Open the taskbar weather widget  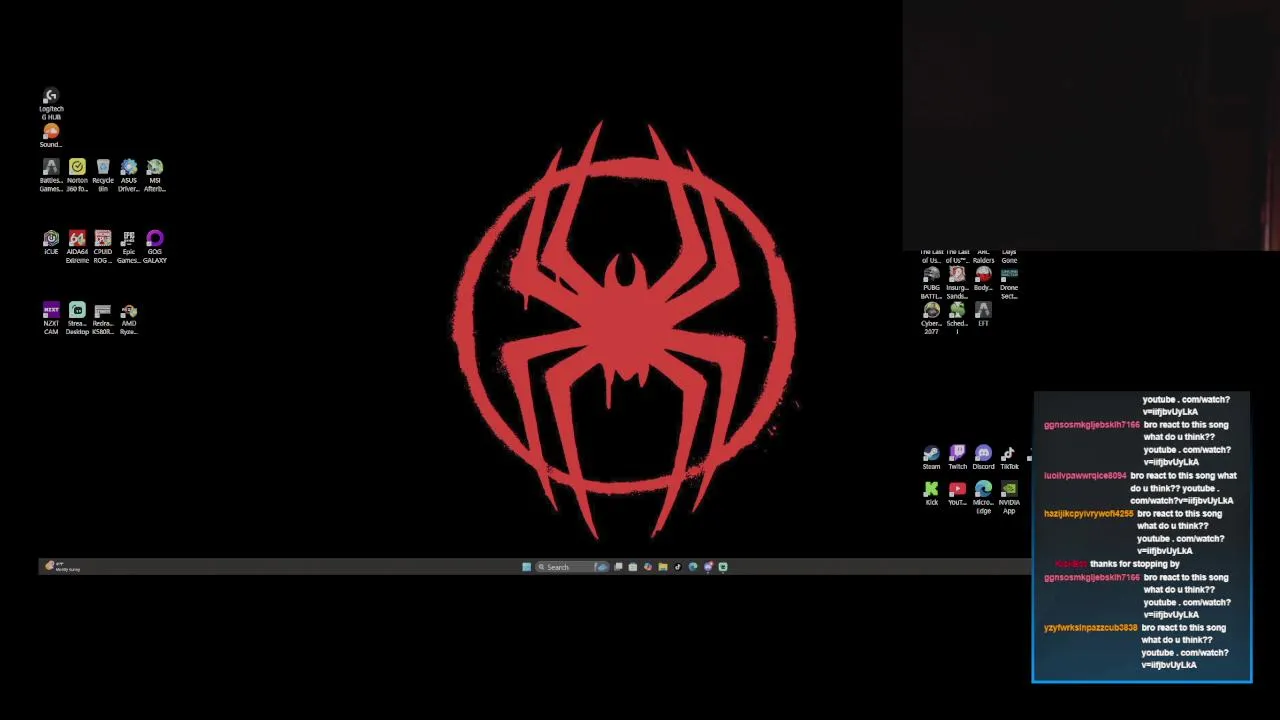click(x=62, y=567)
